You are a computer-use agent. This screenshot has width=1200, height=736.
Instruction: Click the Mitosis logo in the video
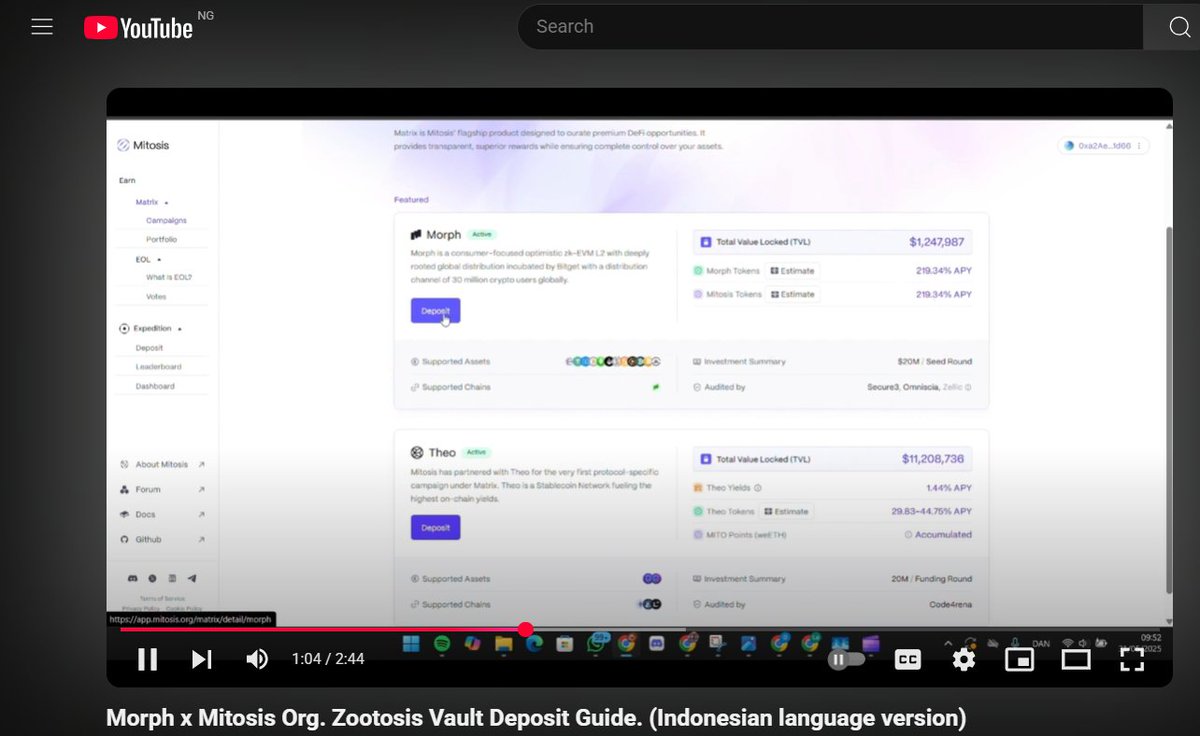click(x=143, y=145)
